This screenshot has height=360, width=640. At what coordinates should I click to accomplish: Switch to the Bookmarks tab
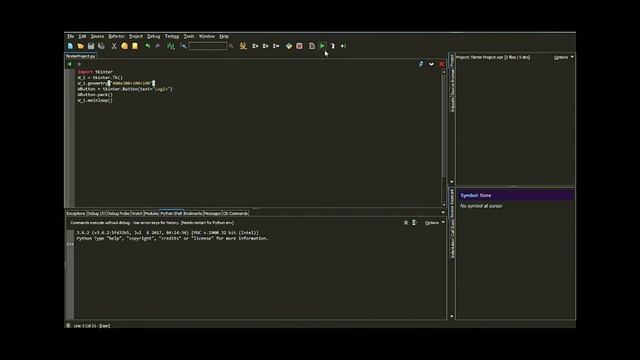click(193, 213)
